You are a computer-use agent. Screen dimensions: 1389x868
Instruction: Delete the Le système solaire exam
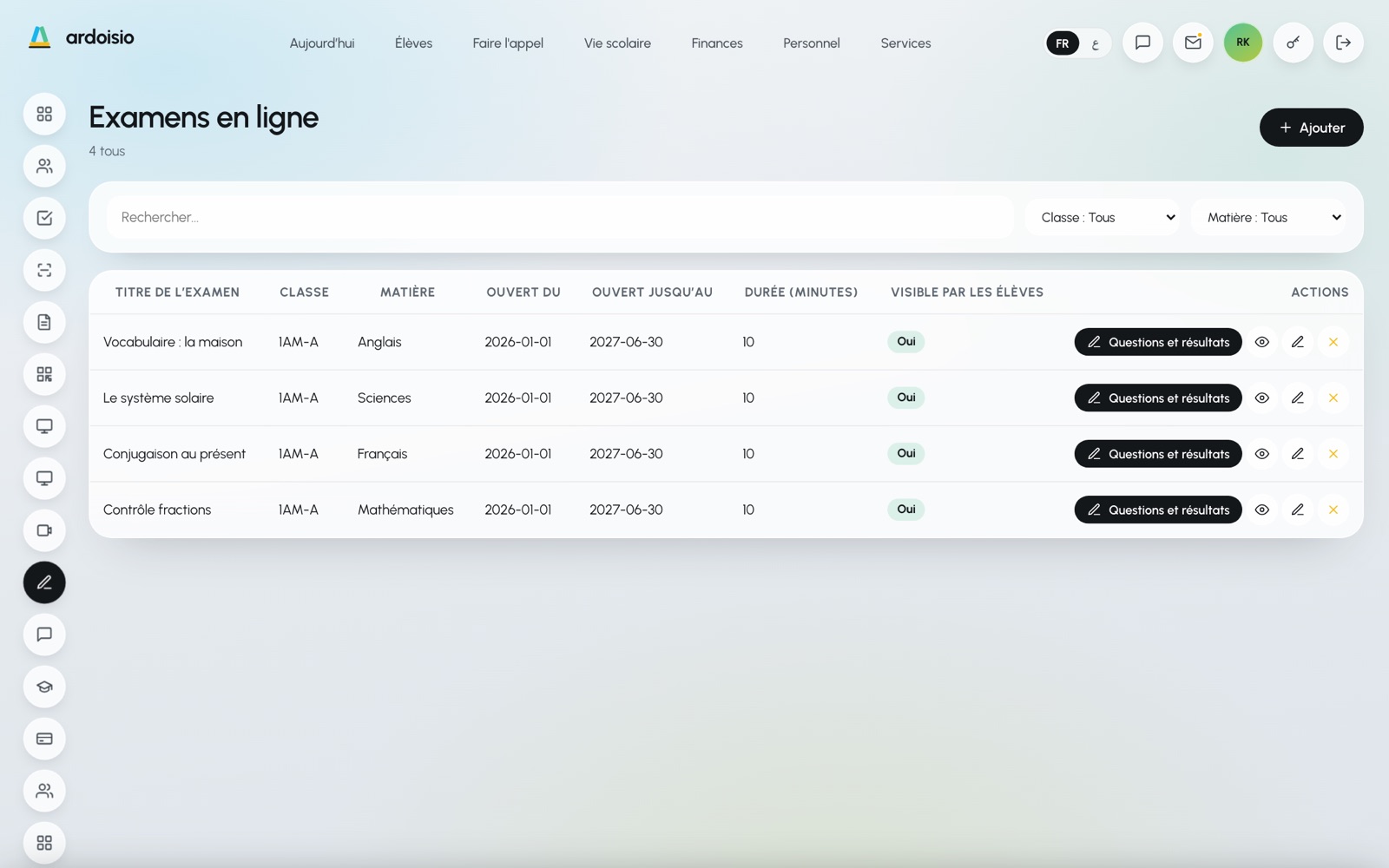click(x=1333, y=398)
